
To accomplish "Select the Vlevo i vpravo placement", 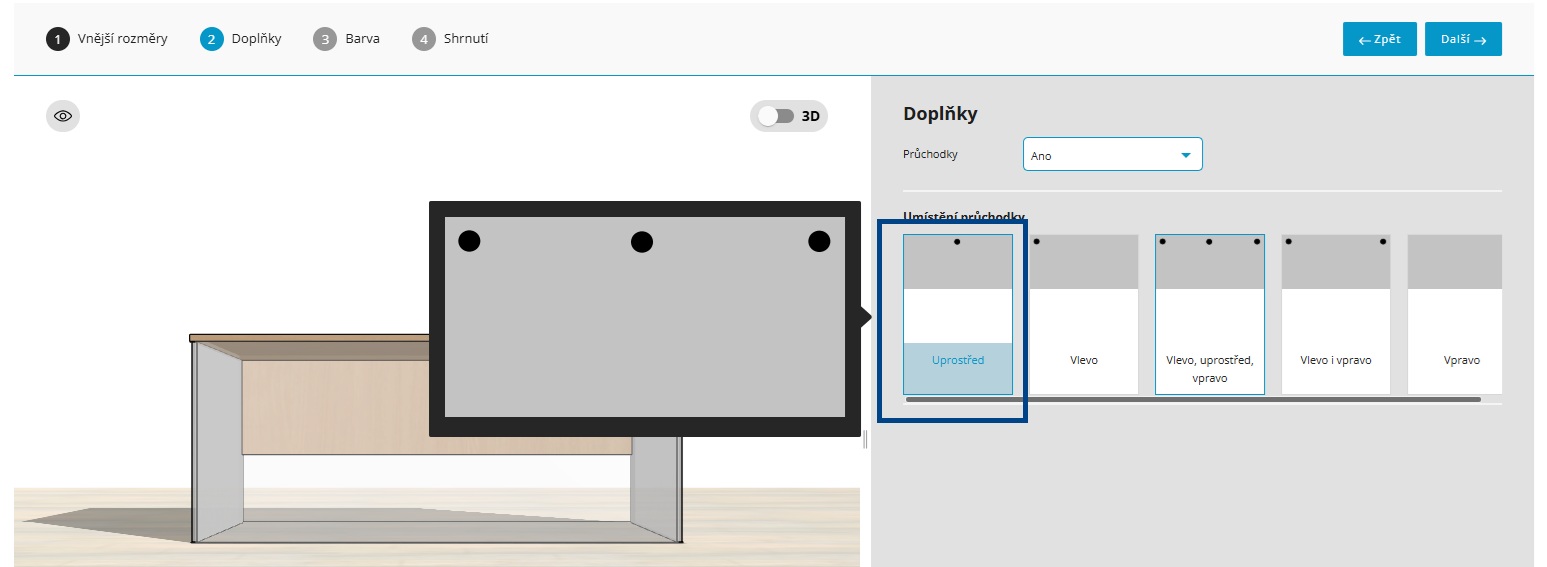I will (x=1335, y=314).
